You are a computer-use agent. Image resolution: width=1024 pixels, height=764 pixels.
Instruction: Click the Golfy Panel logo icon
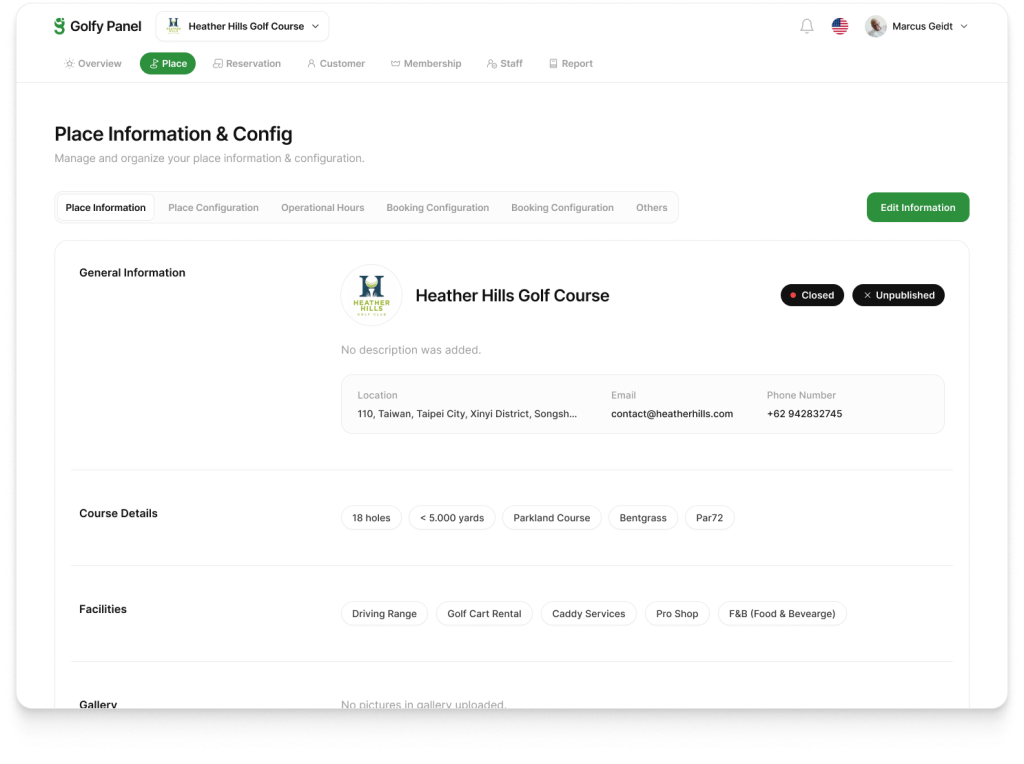(59, 26)
